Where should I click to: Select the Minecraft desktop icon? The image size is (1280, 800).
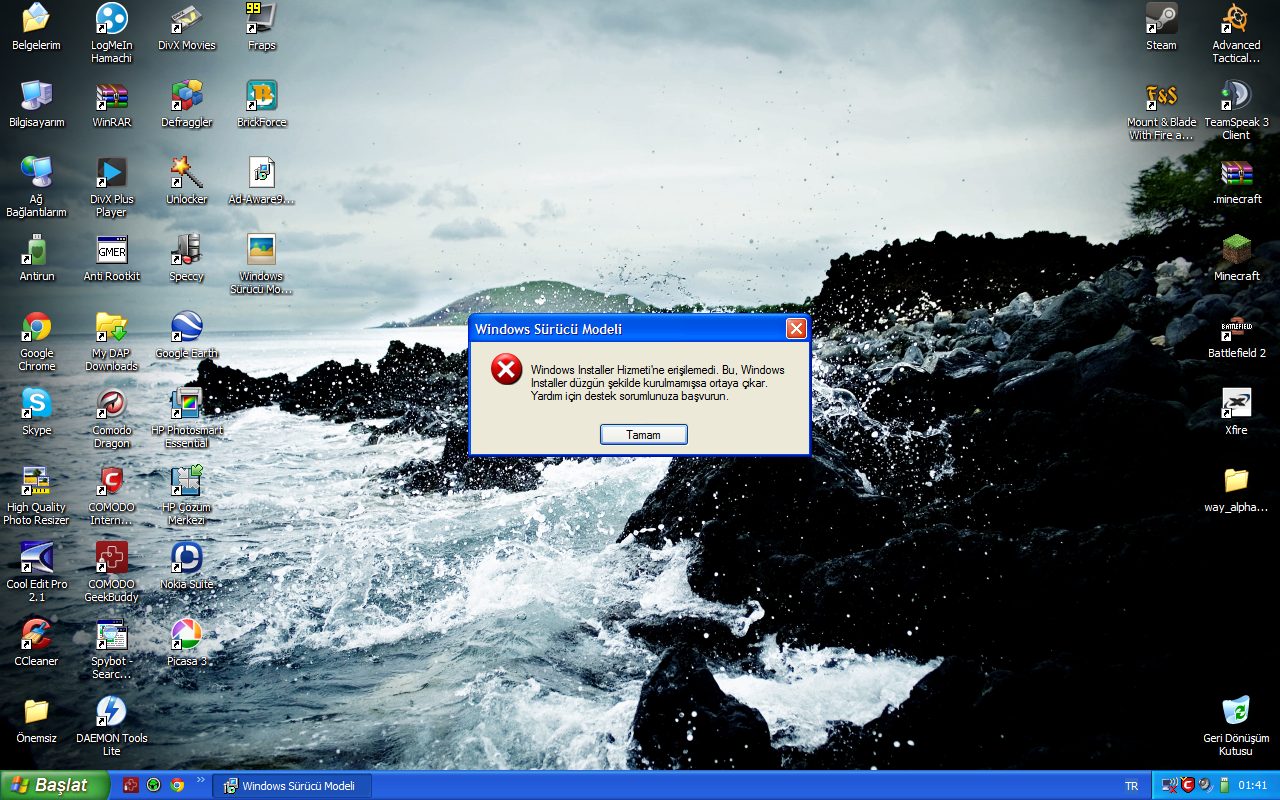coord(1236,258)
